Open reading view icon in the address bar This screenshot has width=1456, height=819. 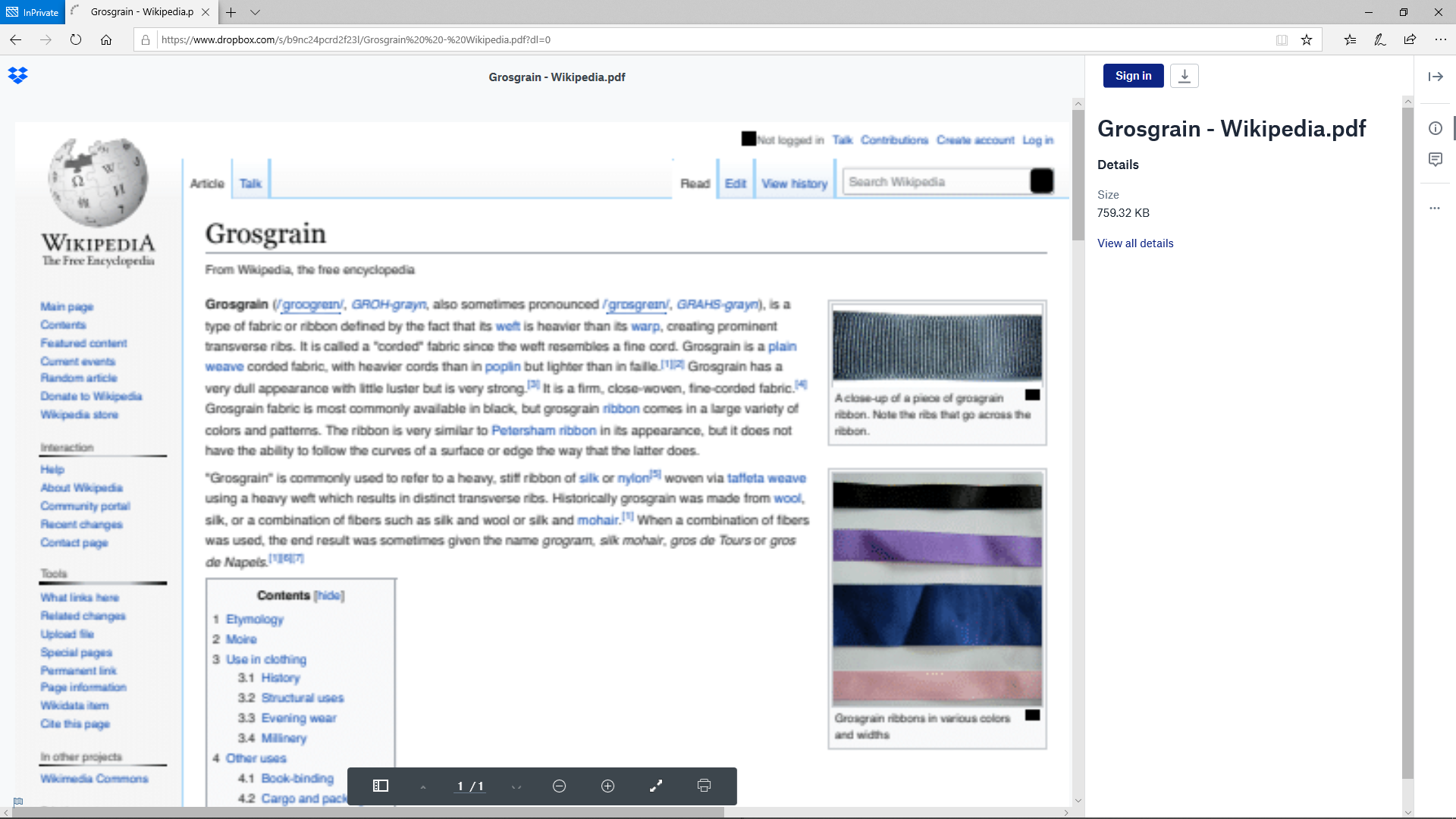click(x=1282, y=39)
